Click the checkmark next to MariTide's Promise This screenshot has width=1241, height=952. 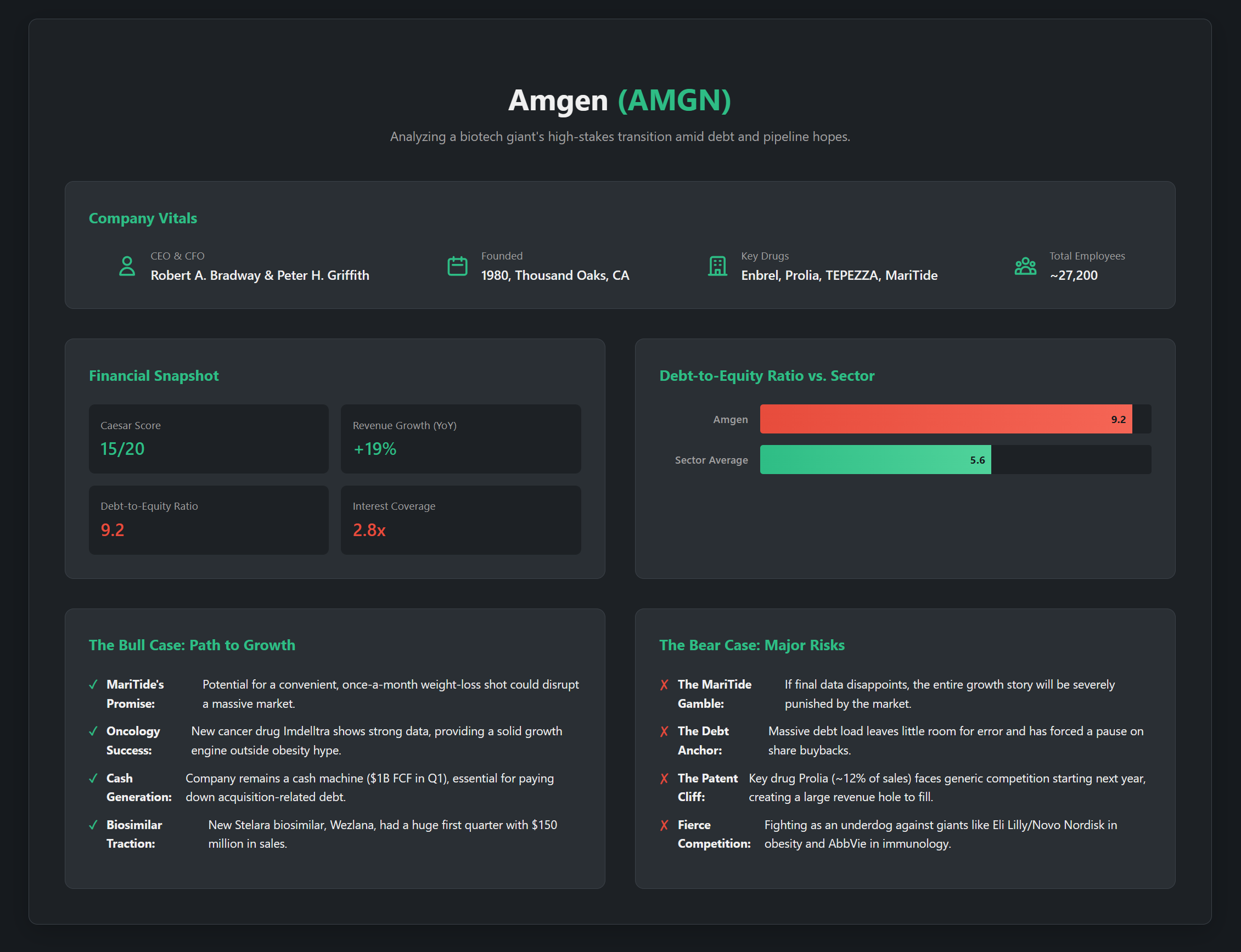[93, 685]
